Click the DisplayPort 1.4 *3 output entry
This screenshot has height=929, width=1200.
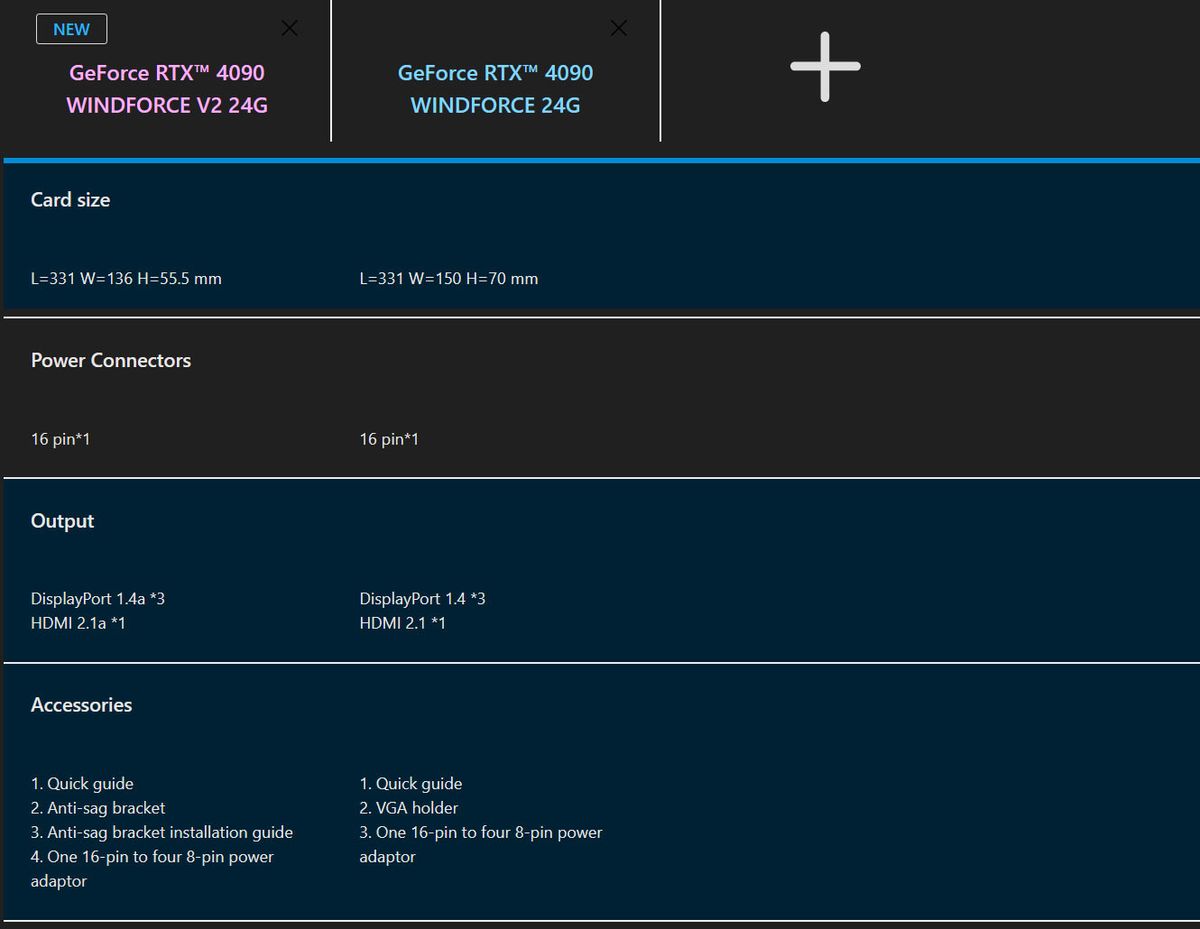[422, 599]
